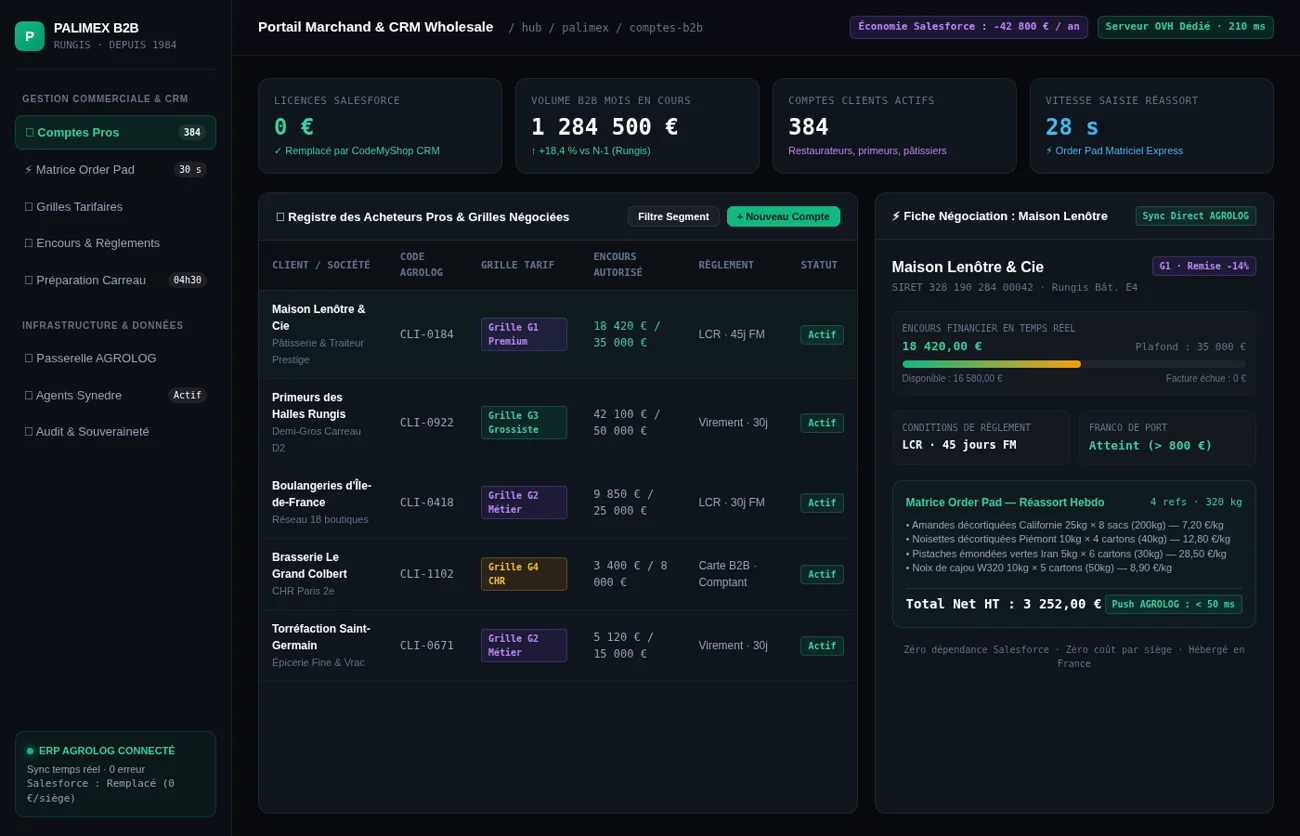The image size is (1300, 836).
Task: Click the Actif badge on Agents Synedre
Action: 187,394
